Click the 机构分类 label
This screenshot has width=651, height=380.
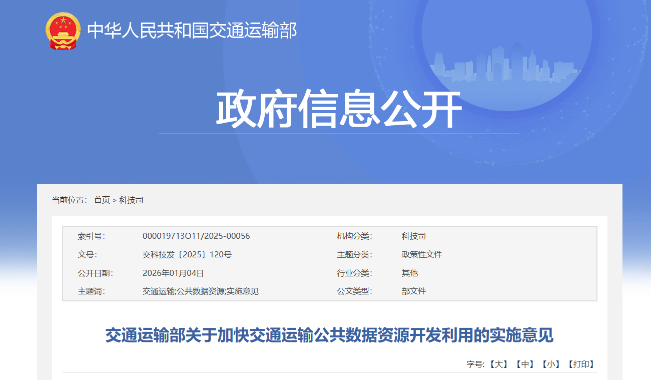pyautogui.click(x=354, y=236)
